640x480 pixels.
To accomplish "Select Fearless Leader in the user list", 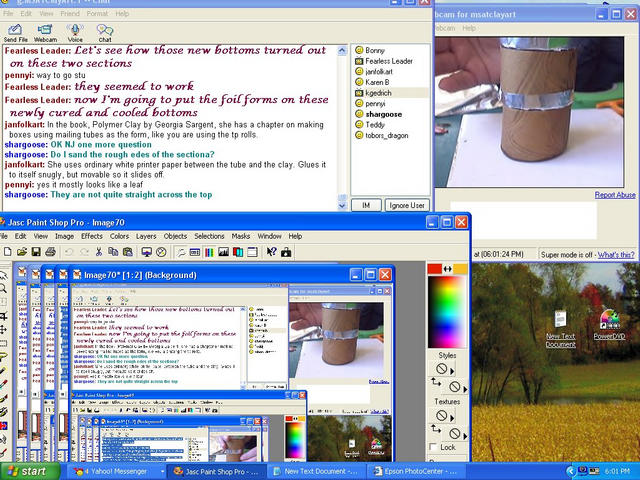I will coord(389,61).
